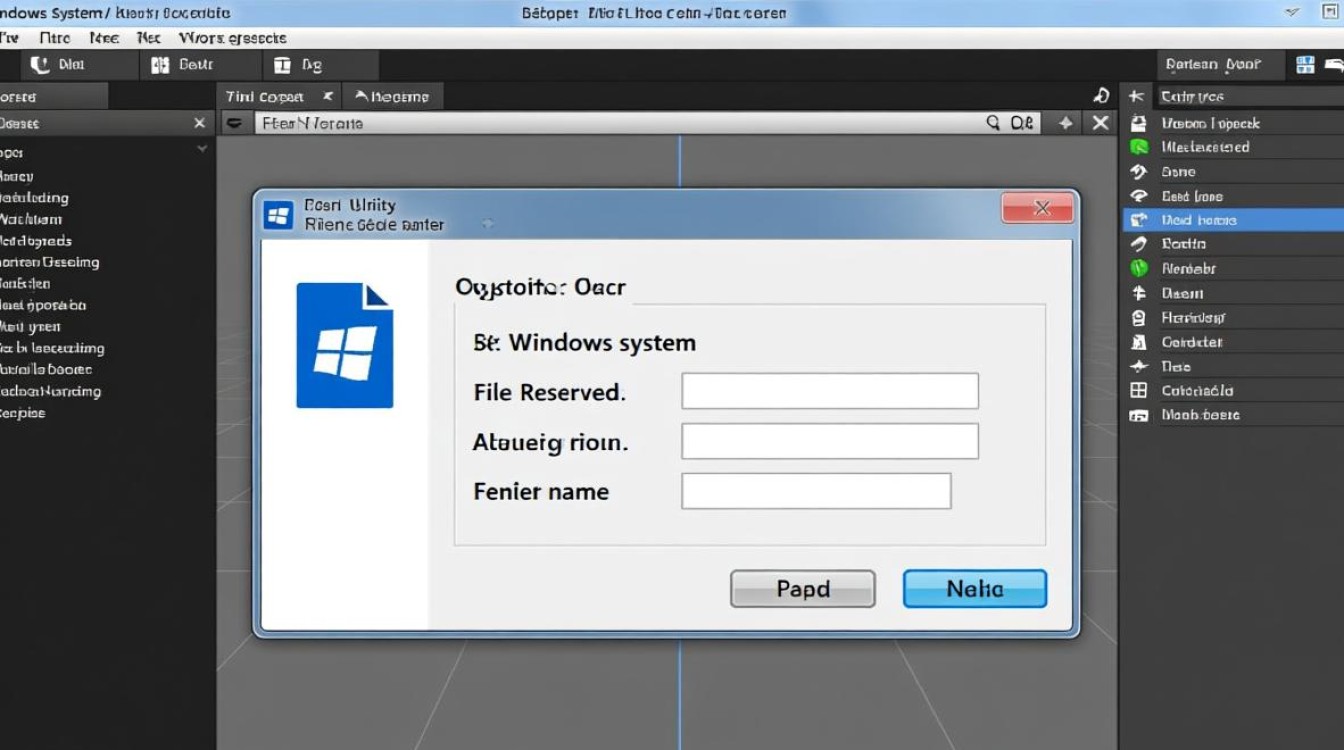Close the left panel with its X button
This screenshot has height=750, width=1344.
point(199,123)
